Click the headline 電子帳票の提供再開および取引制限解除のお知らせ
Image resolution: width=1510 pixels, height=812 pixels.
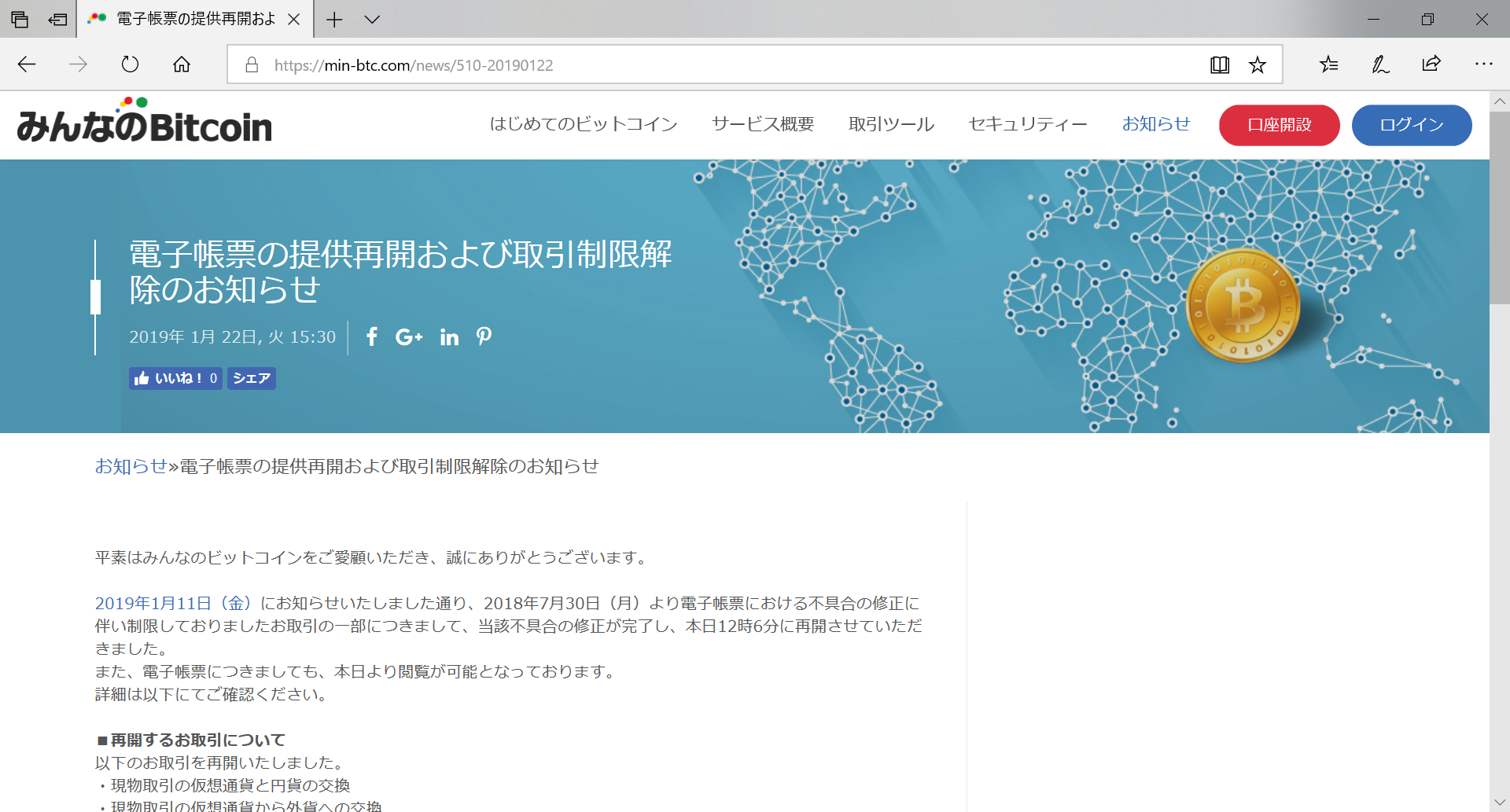coord(400,272)
